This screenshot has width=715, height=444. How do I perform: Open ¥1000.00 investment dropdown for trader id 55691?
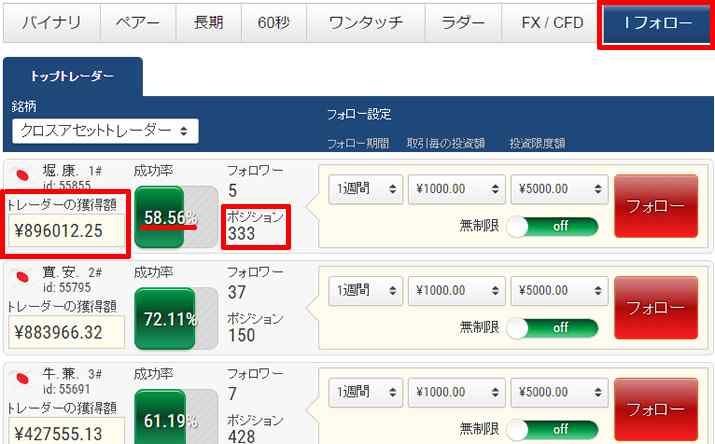coord(456,392)
